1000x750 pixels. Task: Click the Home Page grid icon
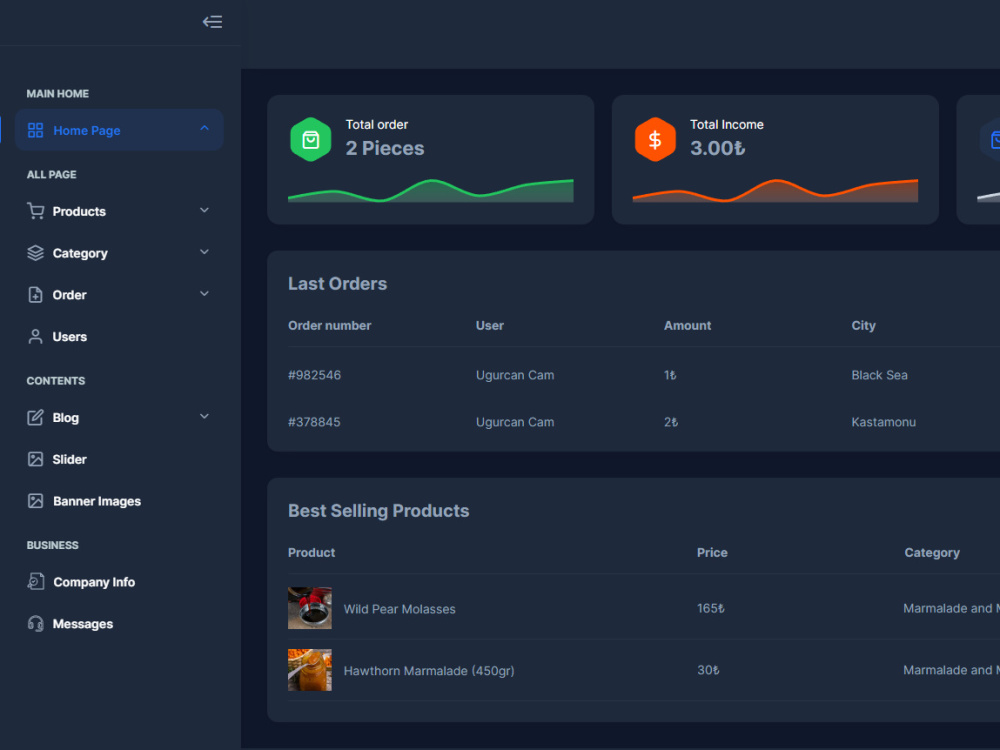coord(36,130)
